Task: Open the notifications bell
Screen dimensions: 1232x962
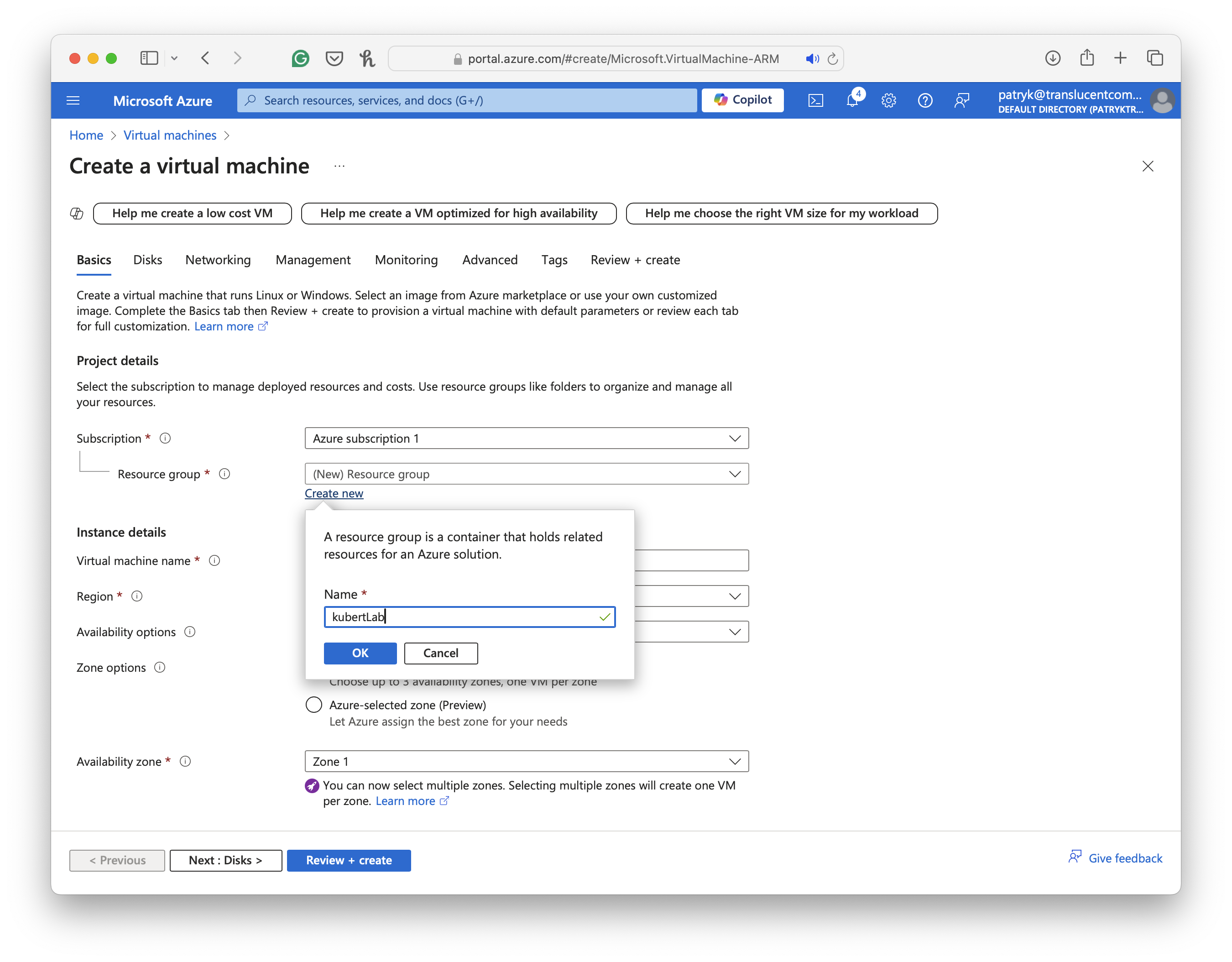Action: [x=852, y=100]
